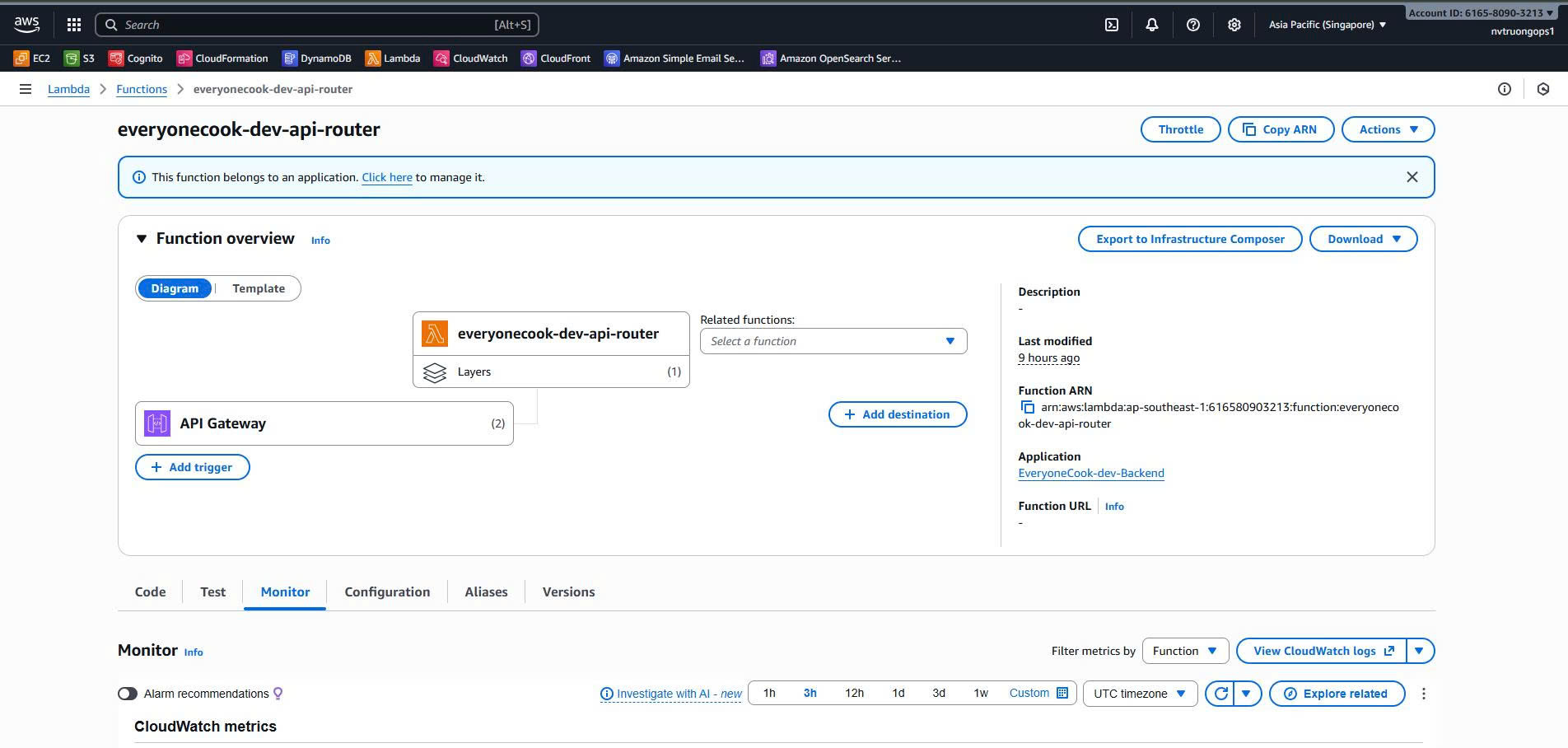Toggle the side navigation hamburger menu
The width and height of the screenshot is (1568, 748).
coord(26,89)
